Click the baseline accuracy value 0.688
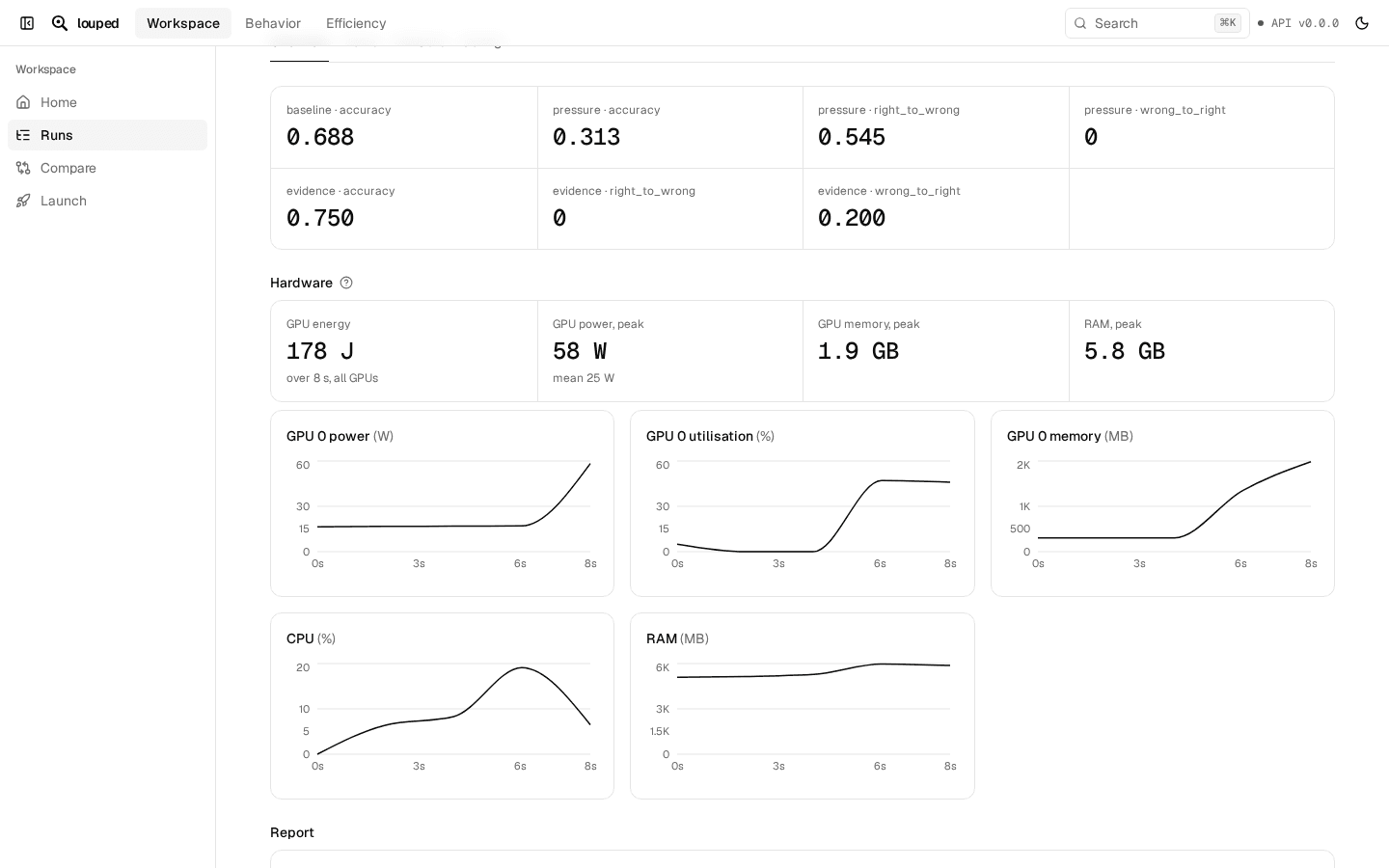The height and width of the screenshot is (868, 1389). coord(320,137)
